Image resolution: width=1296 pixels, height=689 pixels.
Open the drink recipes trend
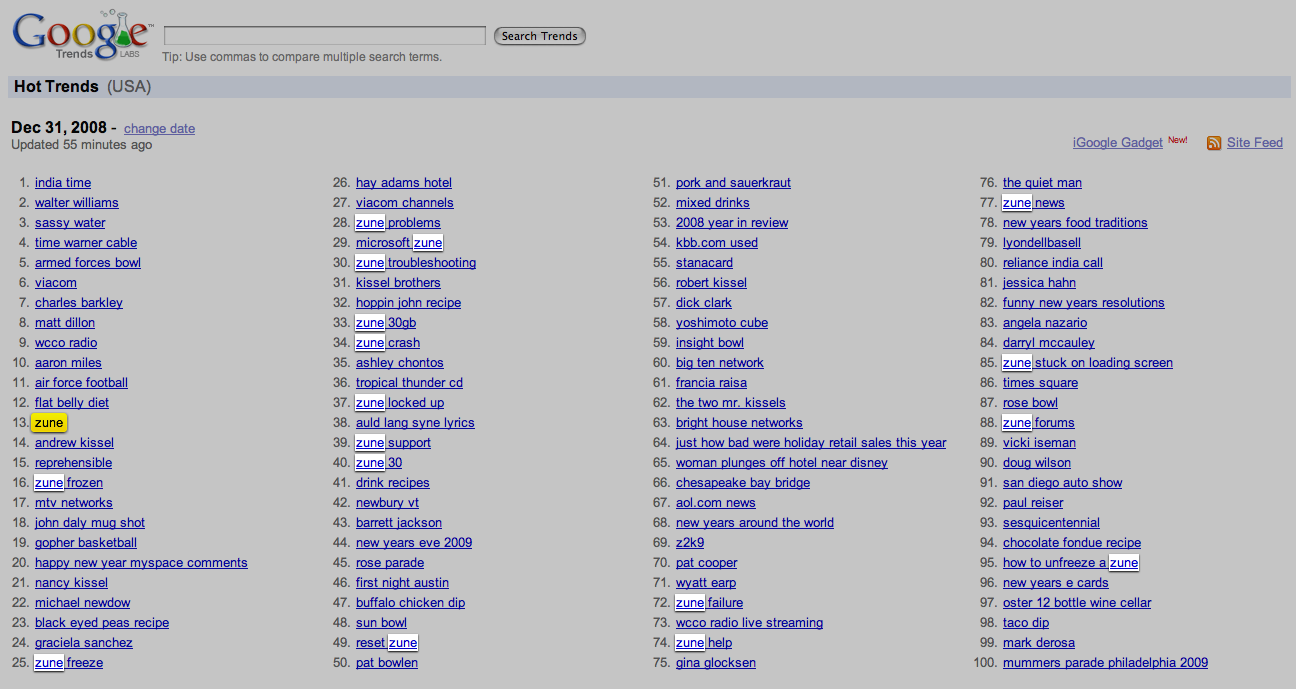[x=392, y=483]
